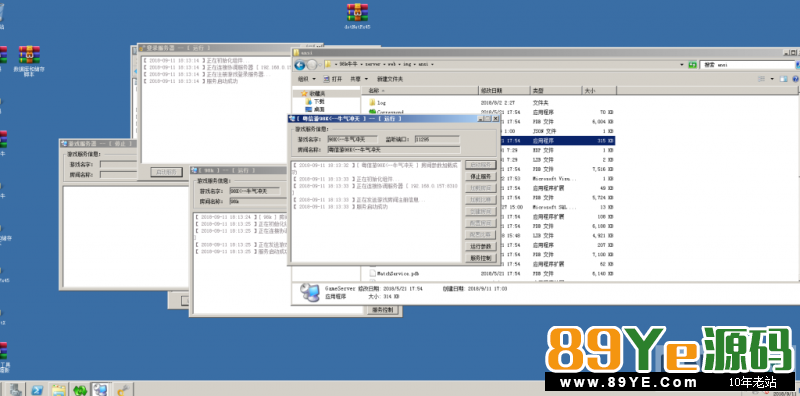Click the 7,516 KB PDB 文件 row

coord(558,168)
